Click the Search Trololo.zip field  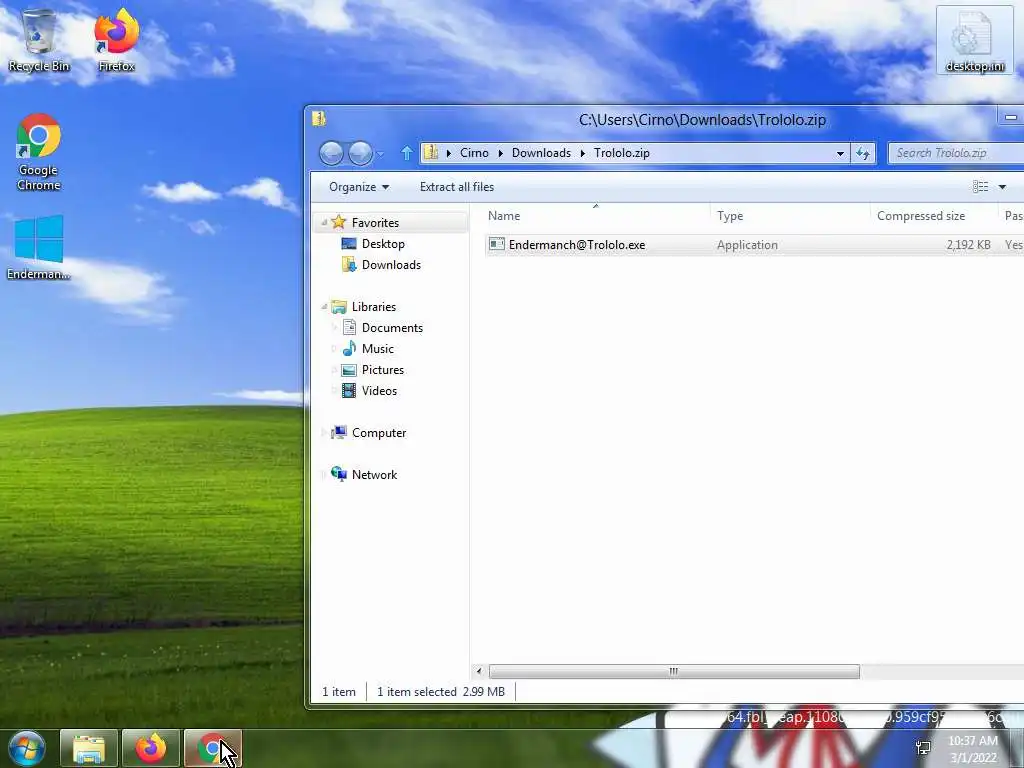(956, 153)
